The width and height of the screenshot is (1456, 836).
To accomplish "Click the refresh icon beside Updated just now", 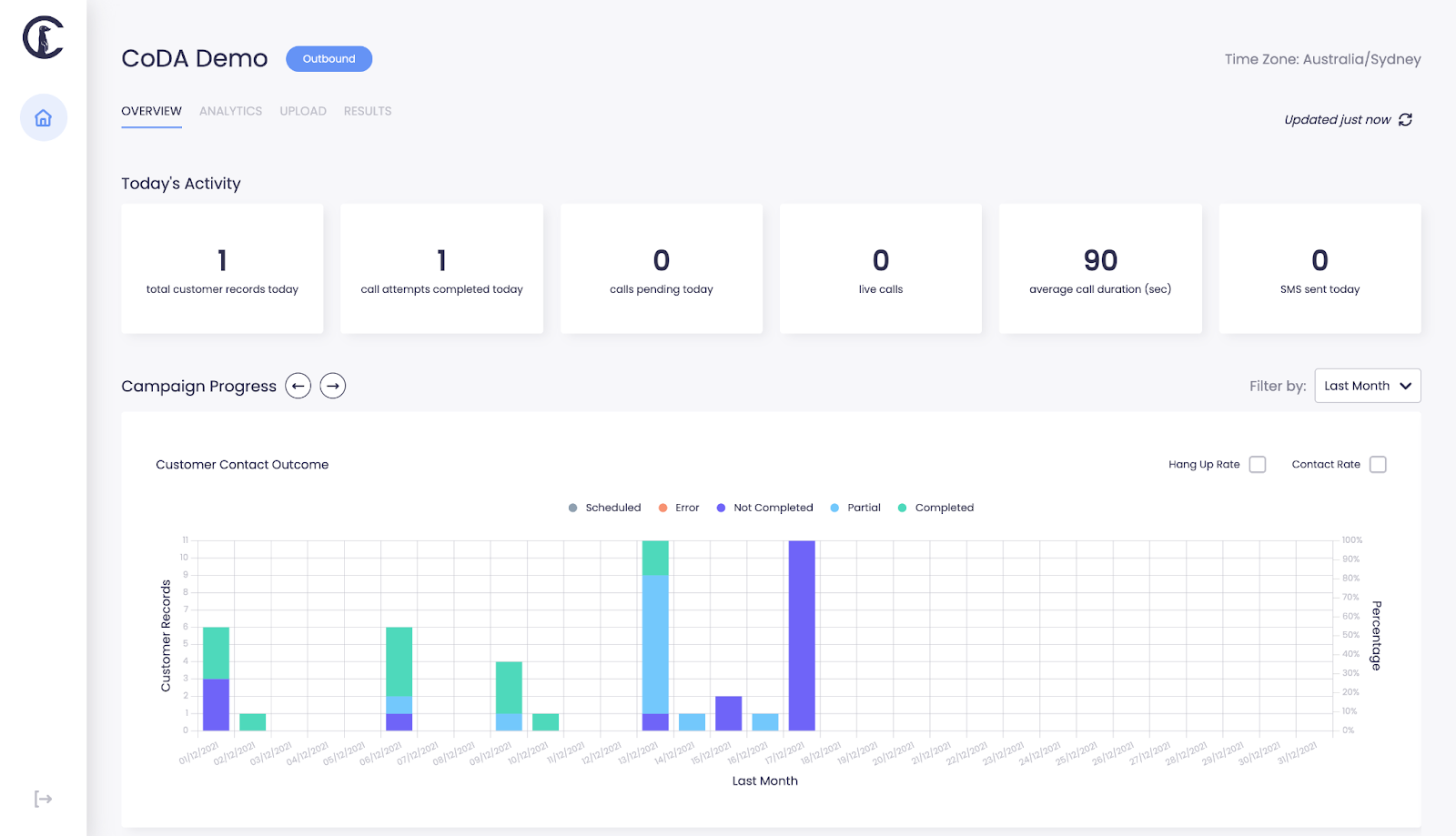I will (1405, 120).
